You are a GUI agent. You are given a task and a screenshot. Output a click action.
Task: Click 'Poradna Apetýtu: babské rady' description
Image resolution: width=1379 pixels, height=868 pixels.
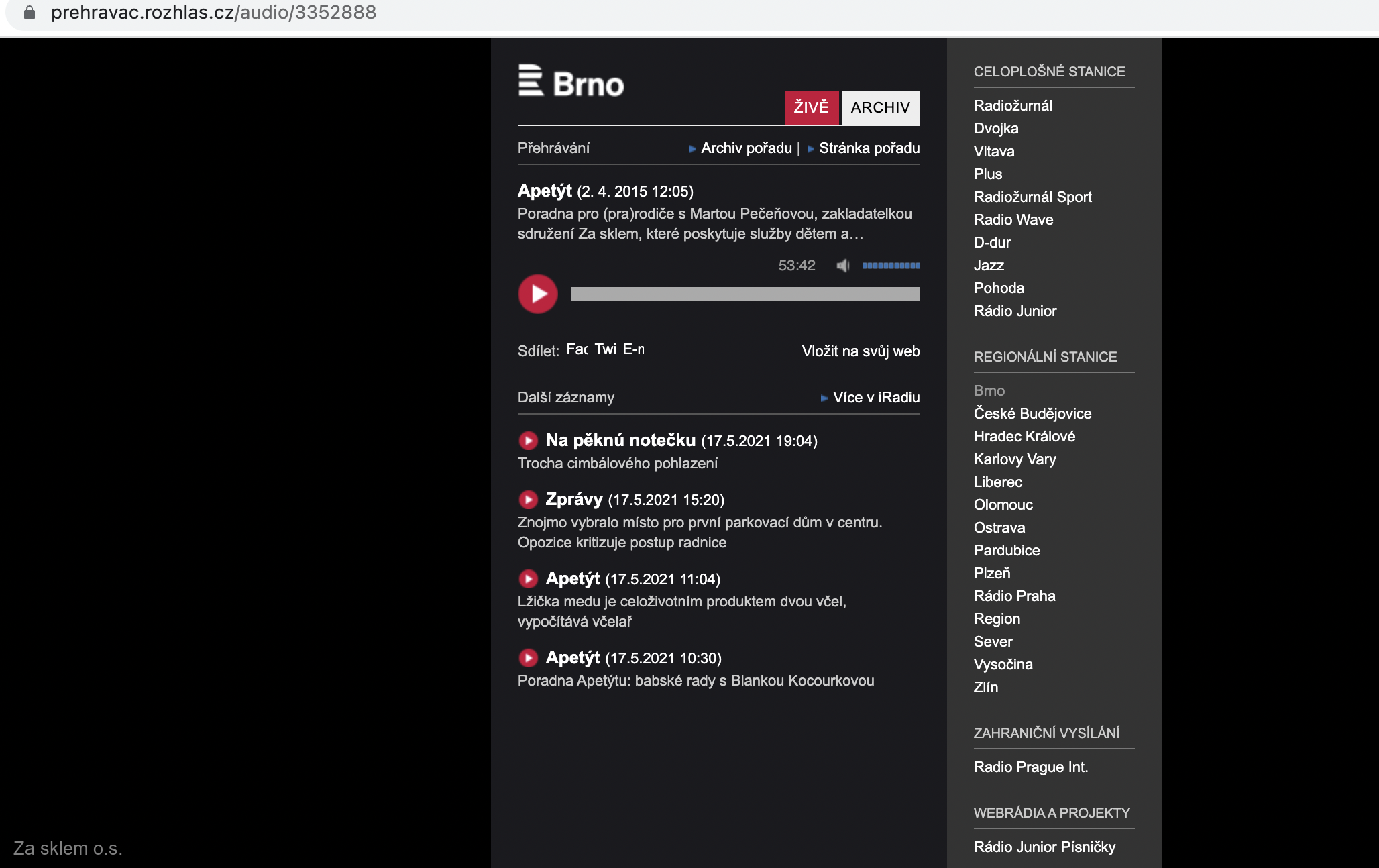(x=696, y=681)
